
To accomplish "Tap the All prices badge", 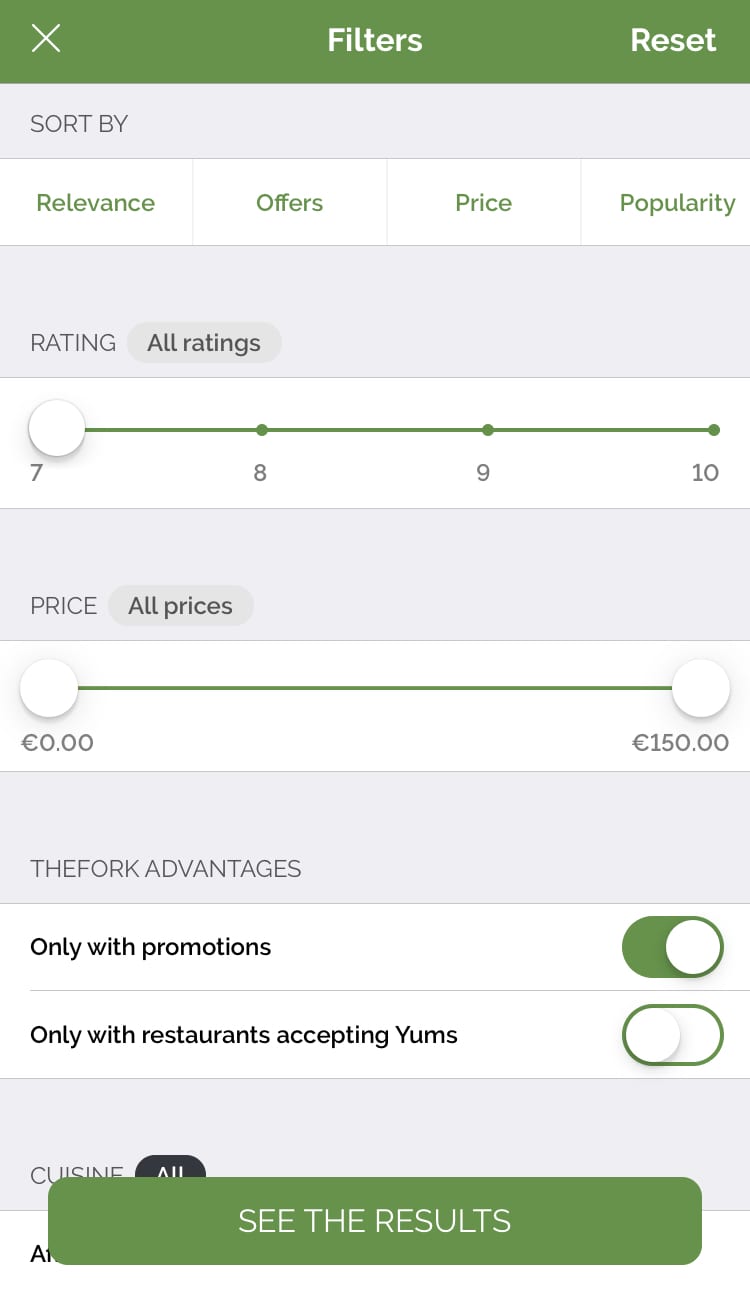I will coord(180,606).
